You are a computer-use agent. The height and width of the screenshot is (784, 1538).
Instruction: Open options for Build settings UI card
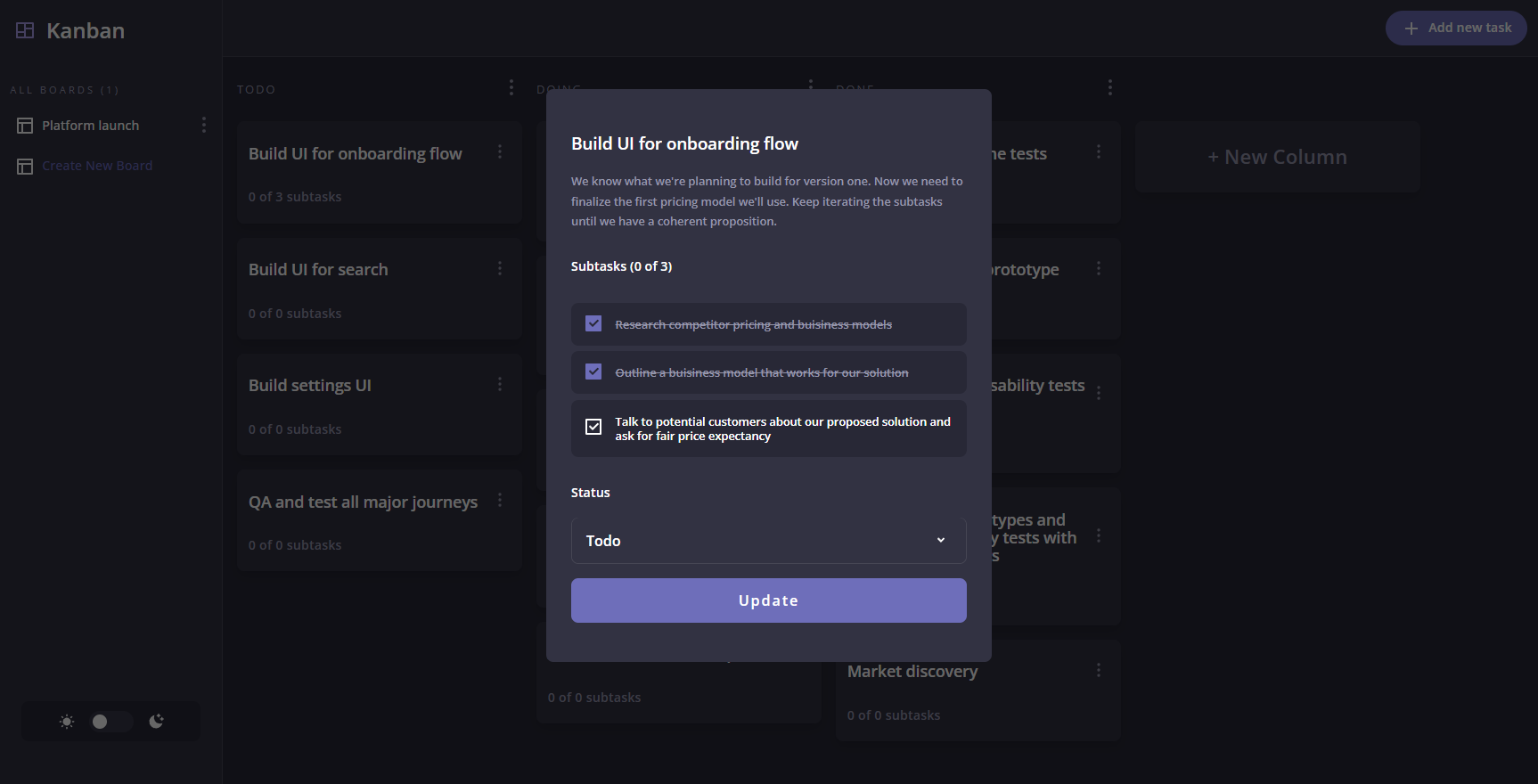[x=500, y=384]
